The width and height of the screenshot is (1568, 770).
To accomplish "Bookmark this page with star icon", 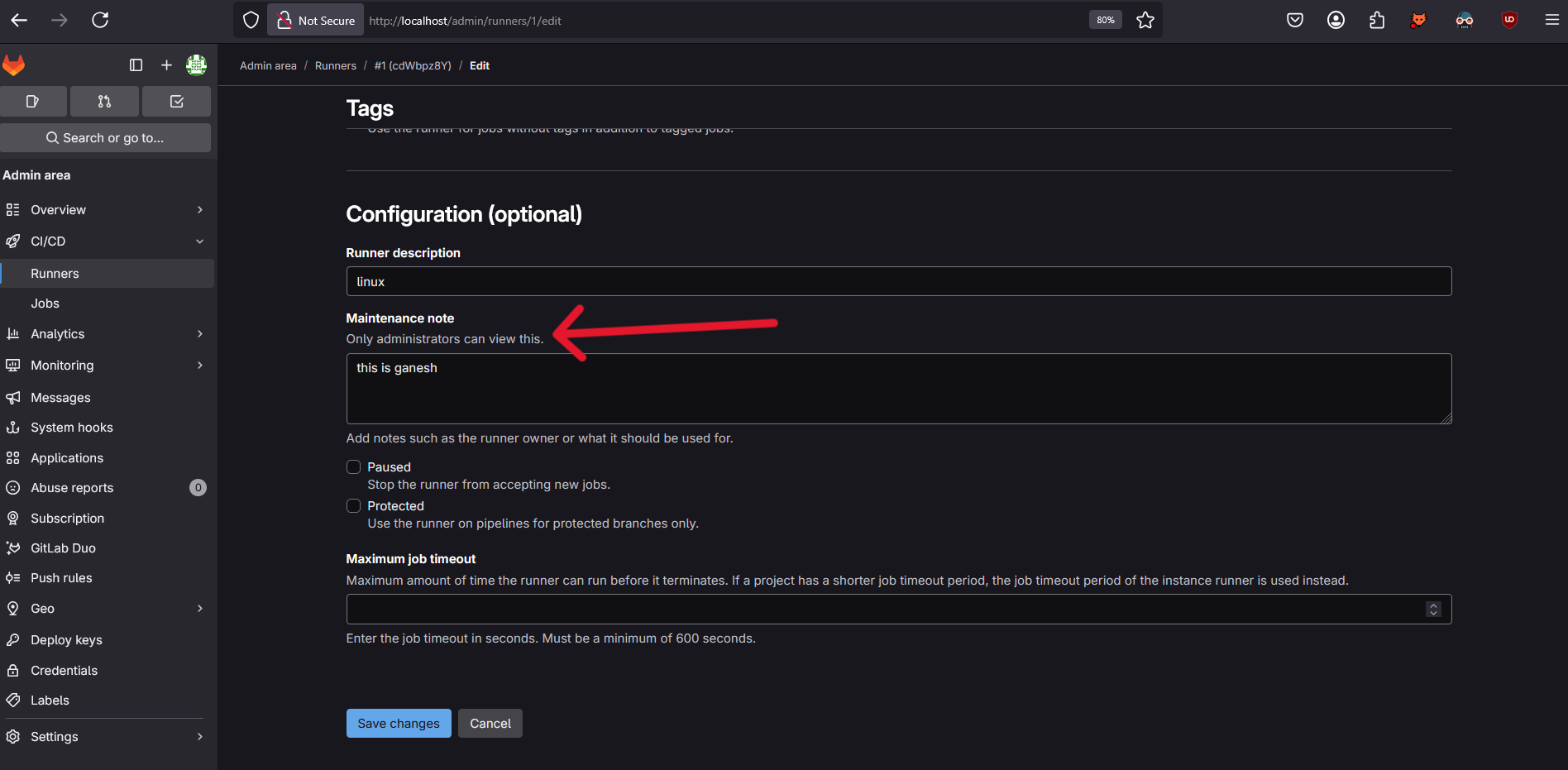I will pyautogui.click(x=1145, y=21).
